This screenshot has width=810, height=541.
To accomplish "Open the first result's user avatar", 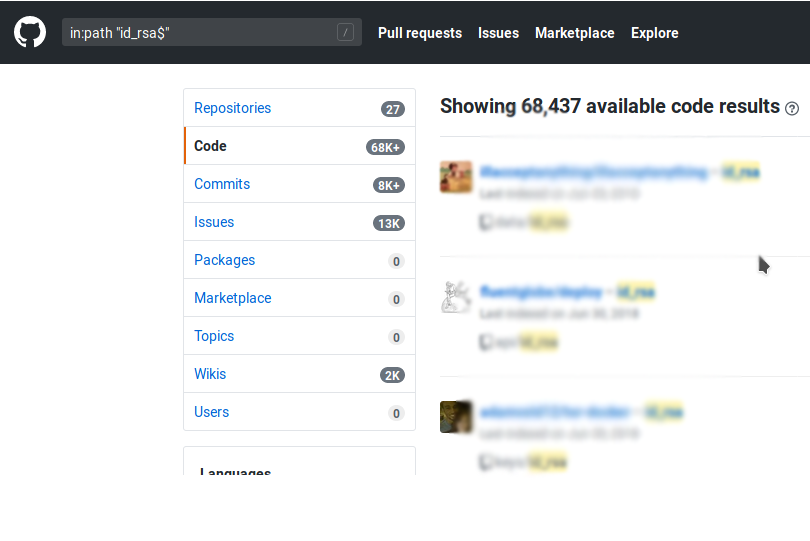I will pyautogui.click(x=456, y=177).
